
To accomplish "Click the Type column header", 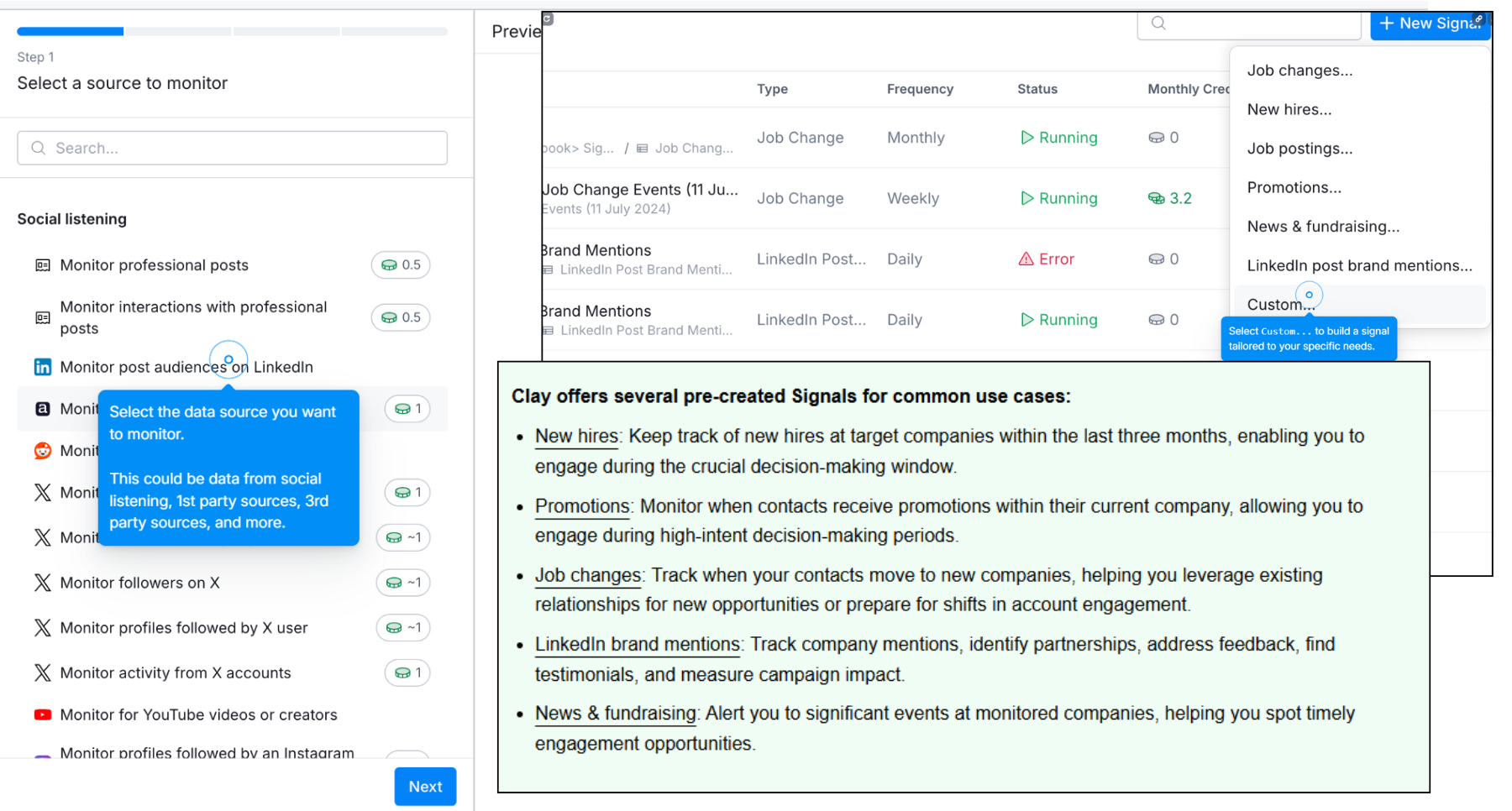I will coord(772,89).
